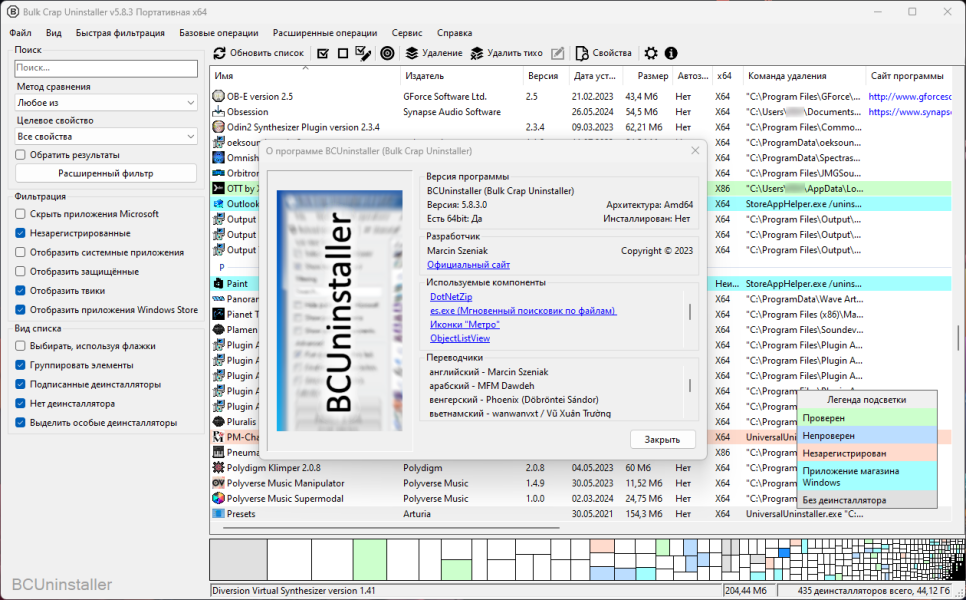Click the OB-E version 2.5 app icon
This screenshot has width=966, height=600.
pyautogui.click(x=218, y=96)
